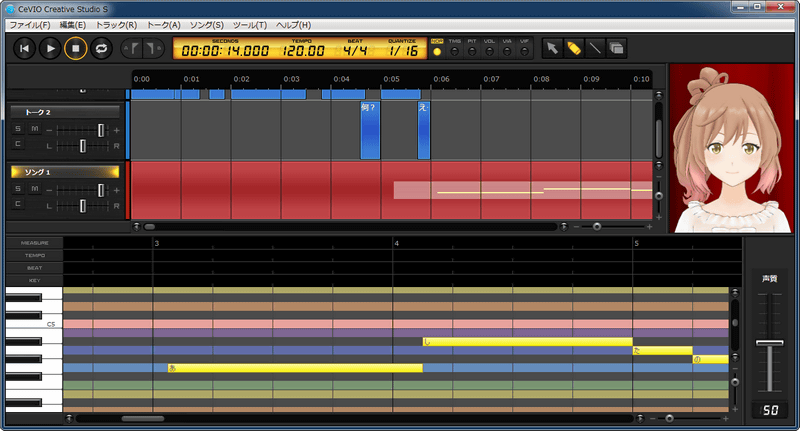Select the 何？ talk clip
The image size is (800, 431).
(370, 131)
